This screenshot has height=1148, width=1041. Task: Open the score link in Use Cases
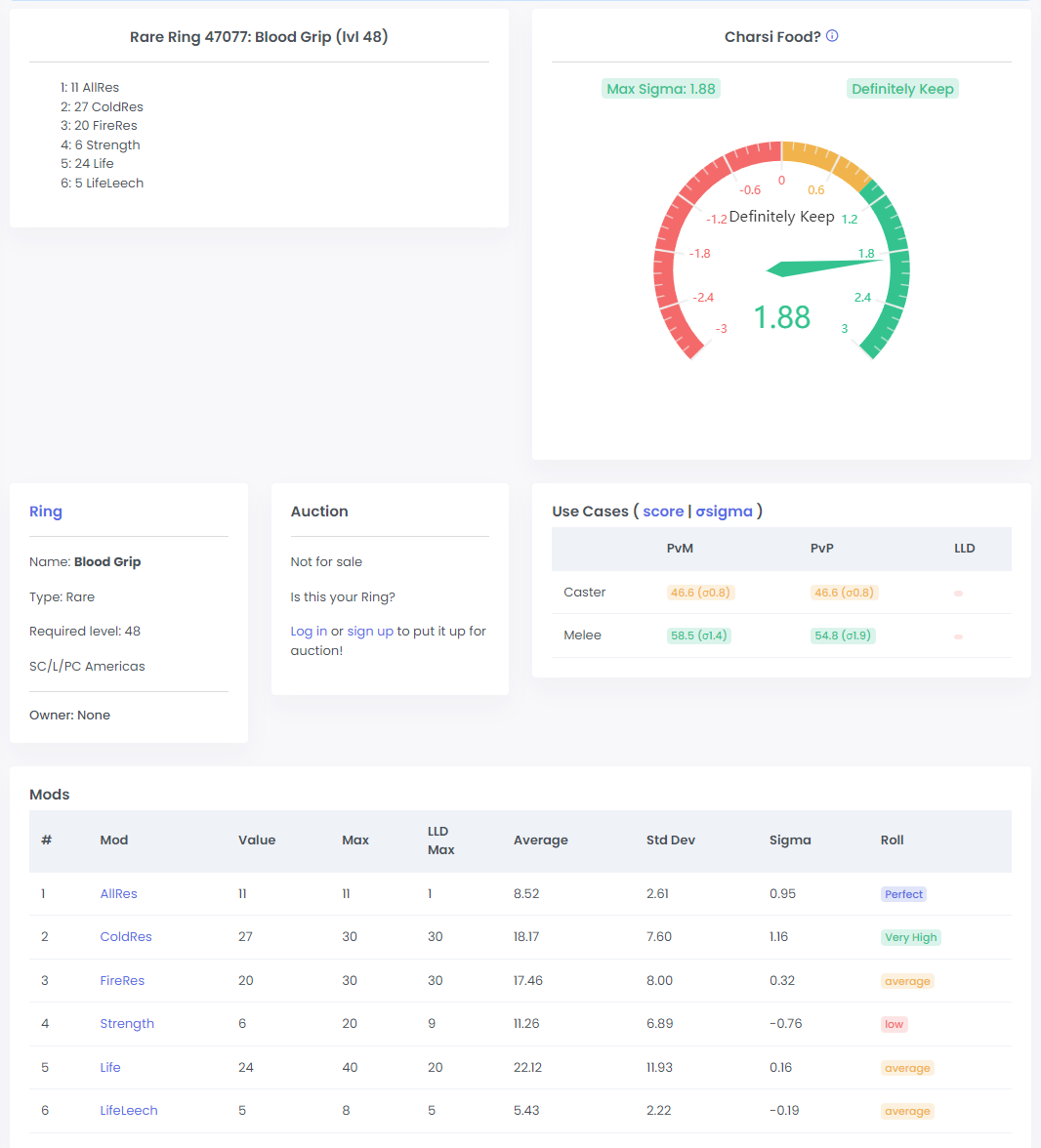pos(663,512)
